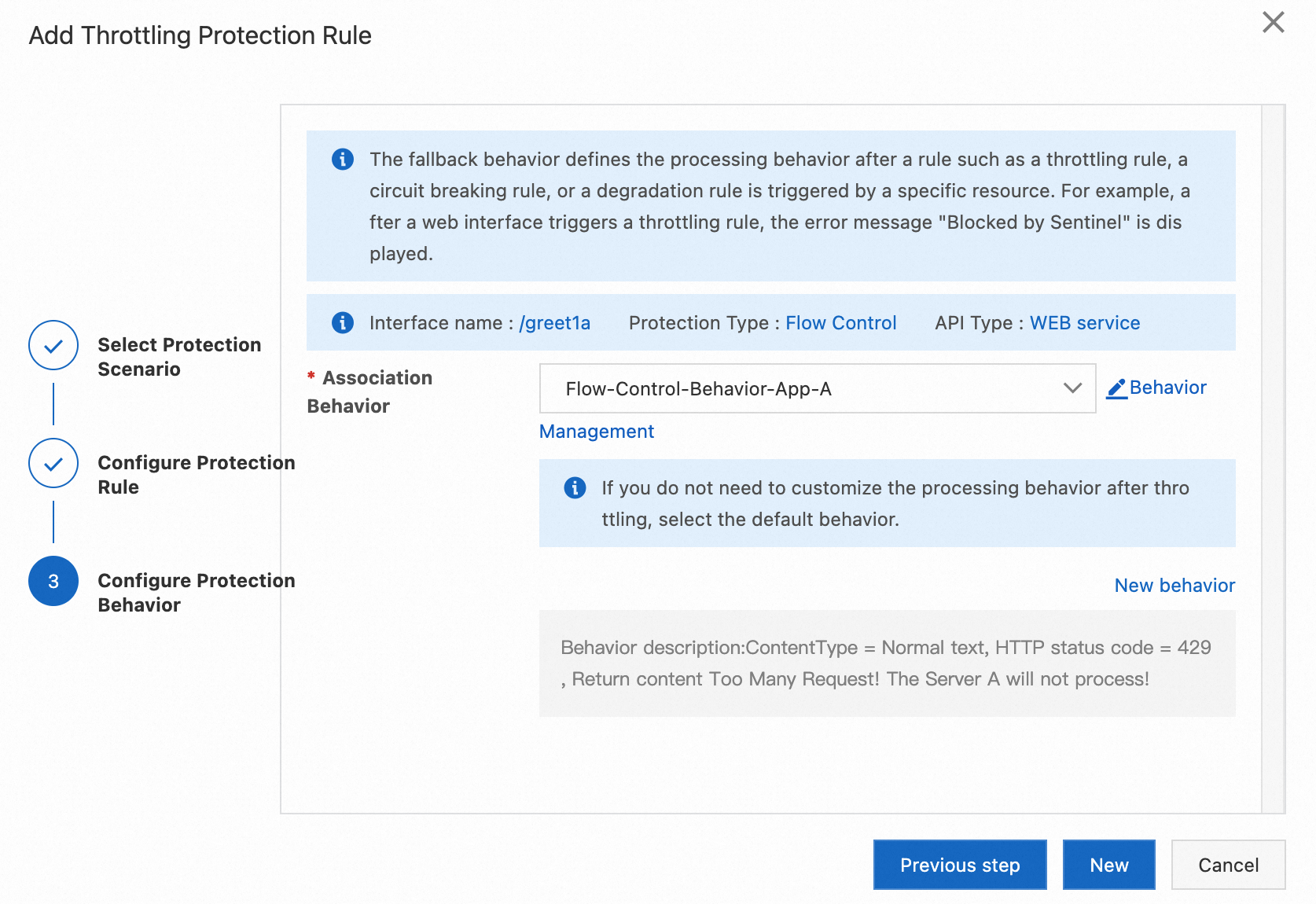Click the New behavior link
This screenshot has height=904, width=1316.
point(1174,586)
